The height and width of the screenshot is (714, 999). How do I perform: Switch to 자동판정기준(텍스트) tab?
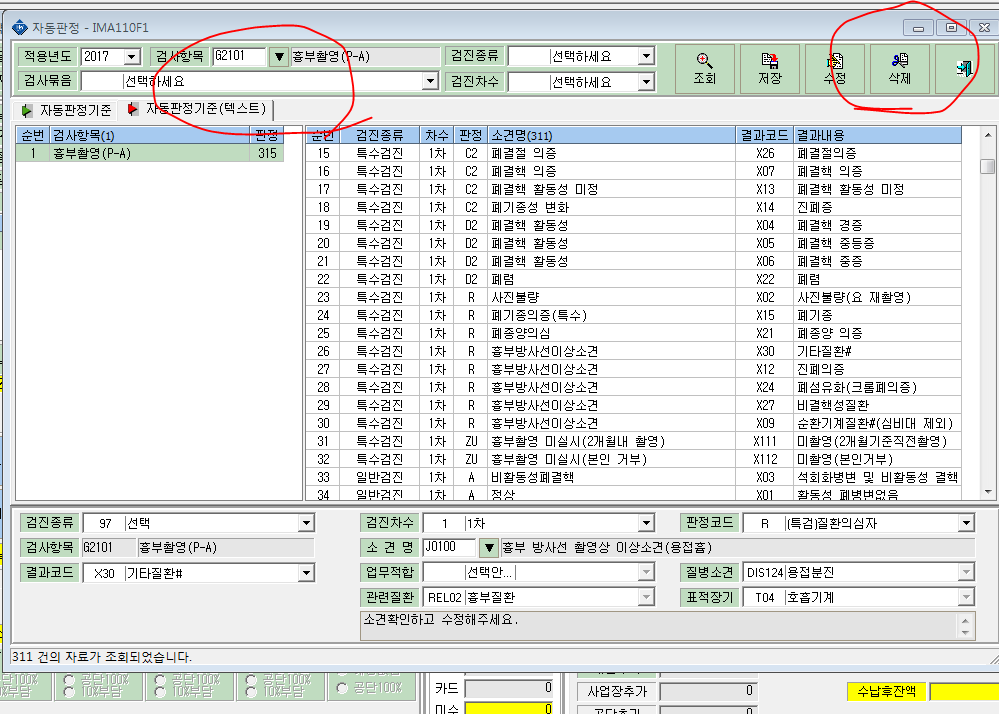tap(198, 109)
